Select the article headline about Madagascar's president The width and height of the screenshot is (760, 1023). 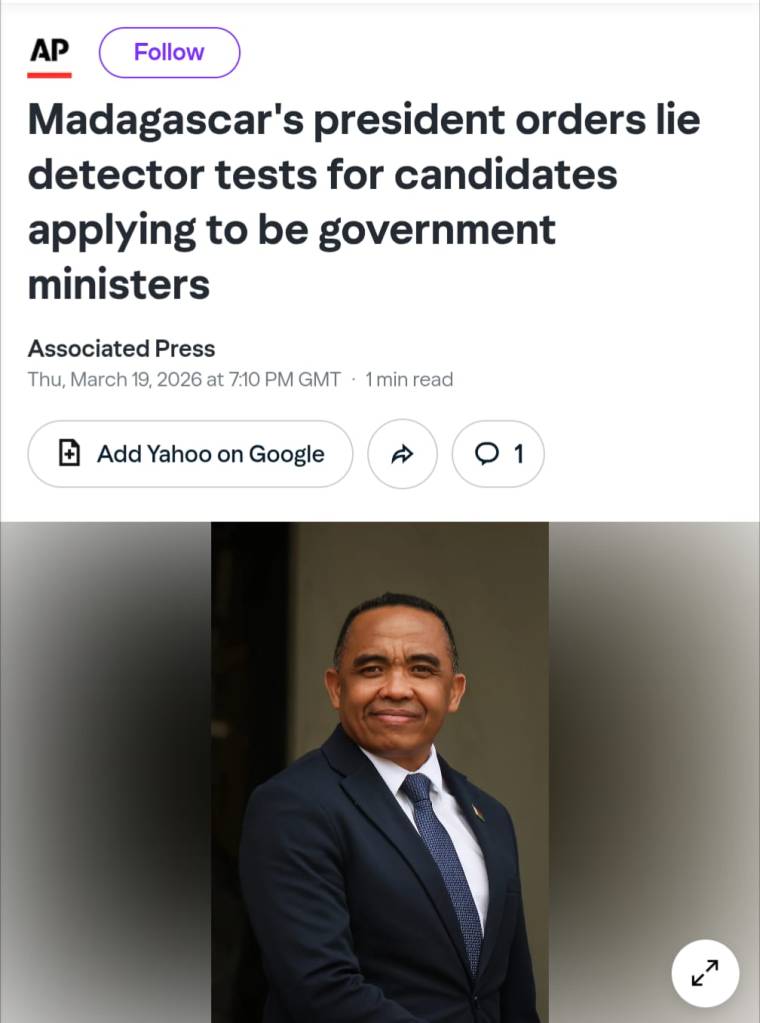(x=363, y=202)
